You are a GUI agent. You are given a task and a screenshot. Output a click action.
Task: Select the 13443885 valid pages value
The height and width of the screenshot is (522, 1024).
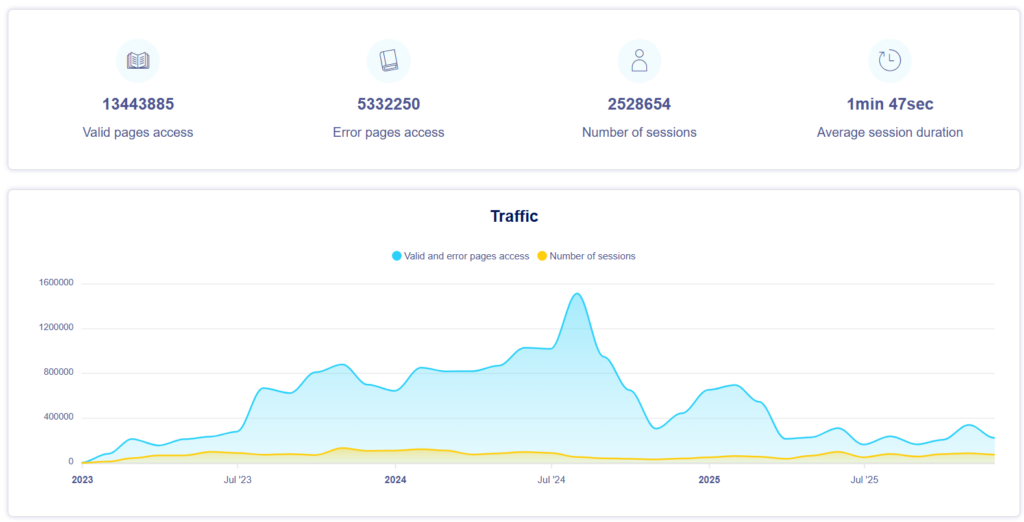138,104
